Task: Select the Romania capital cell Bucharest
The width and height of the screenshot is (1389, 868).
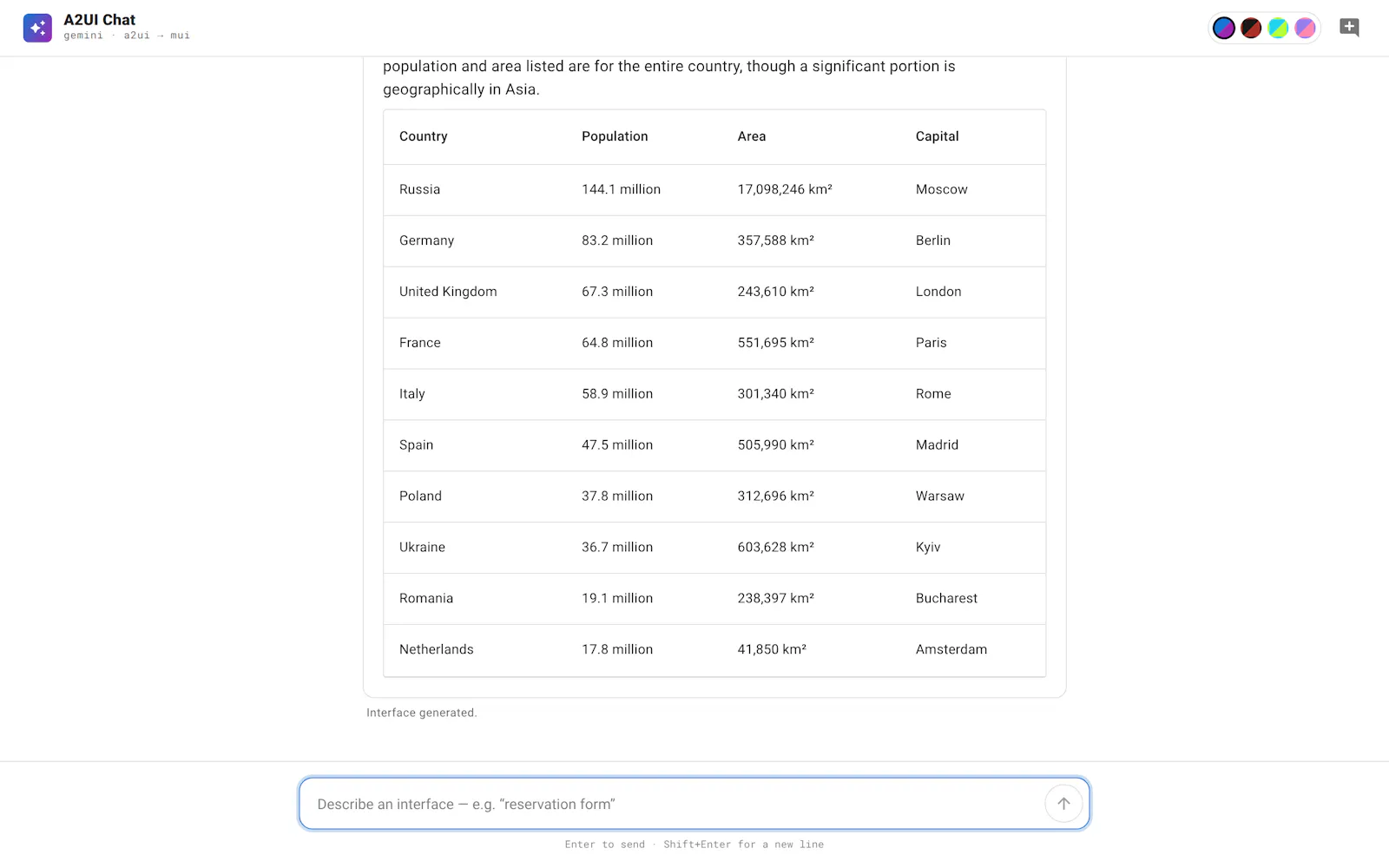Action: tap(946, 598)
